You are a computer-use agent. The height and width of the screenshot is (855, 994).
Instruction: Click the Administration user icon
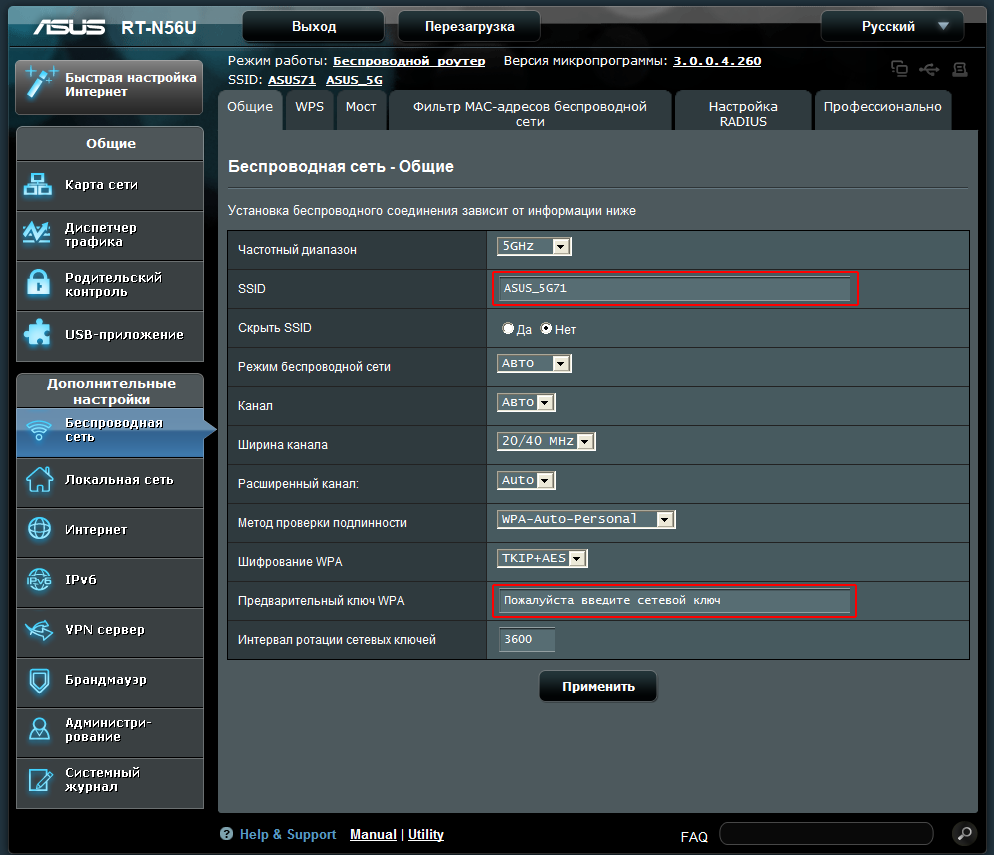[x=39, y=729]
